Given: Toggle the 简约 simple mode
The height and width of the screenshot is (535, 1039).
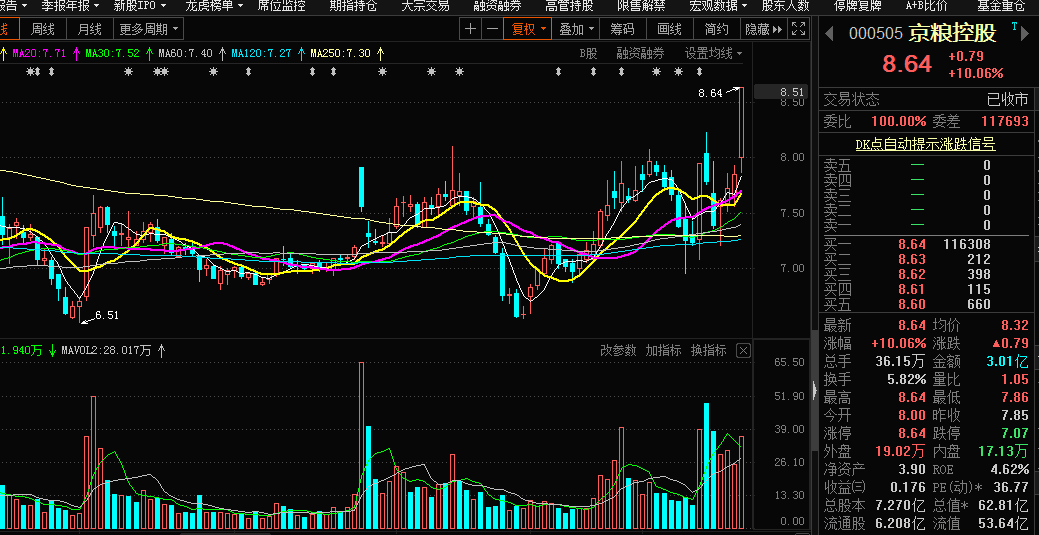Looking at the screenshot, I should pyautogui.click(x=716, y=30).
